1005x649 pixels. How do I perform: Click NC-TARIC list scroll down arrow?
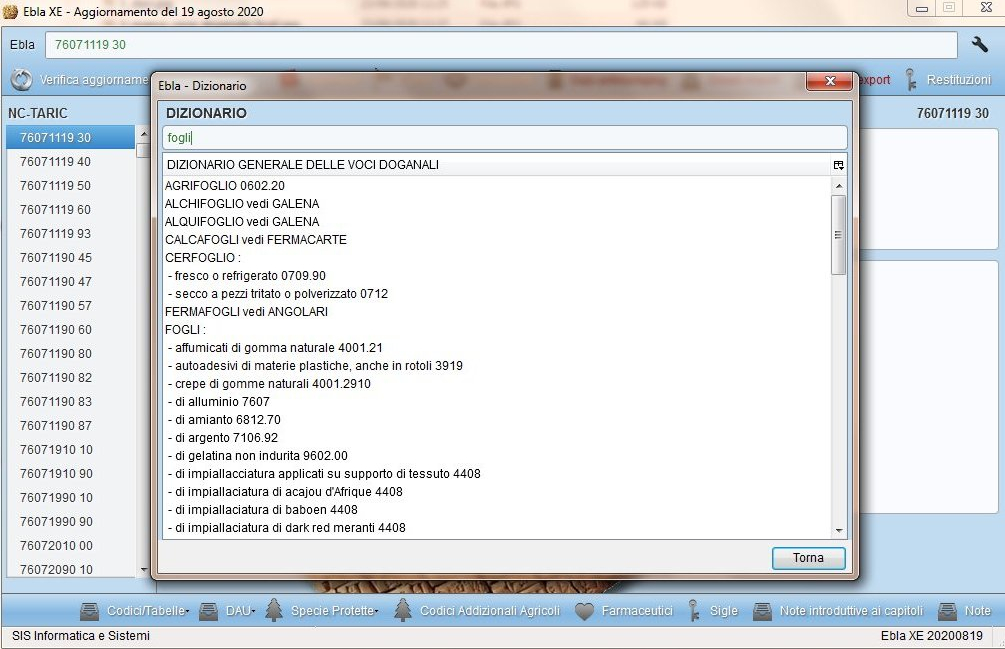144,570
